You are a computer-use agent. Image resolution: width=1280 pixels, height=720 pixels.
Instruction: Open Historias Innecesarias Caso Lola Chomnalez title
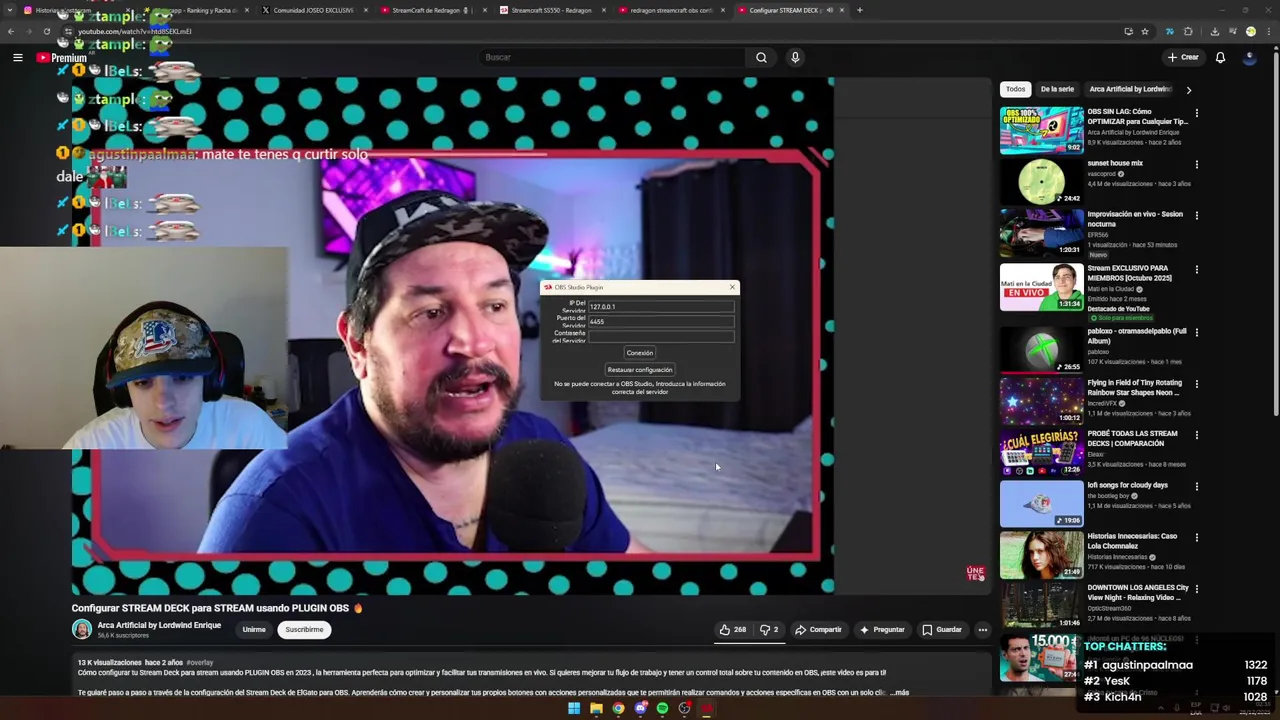click(1132, 541)
